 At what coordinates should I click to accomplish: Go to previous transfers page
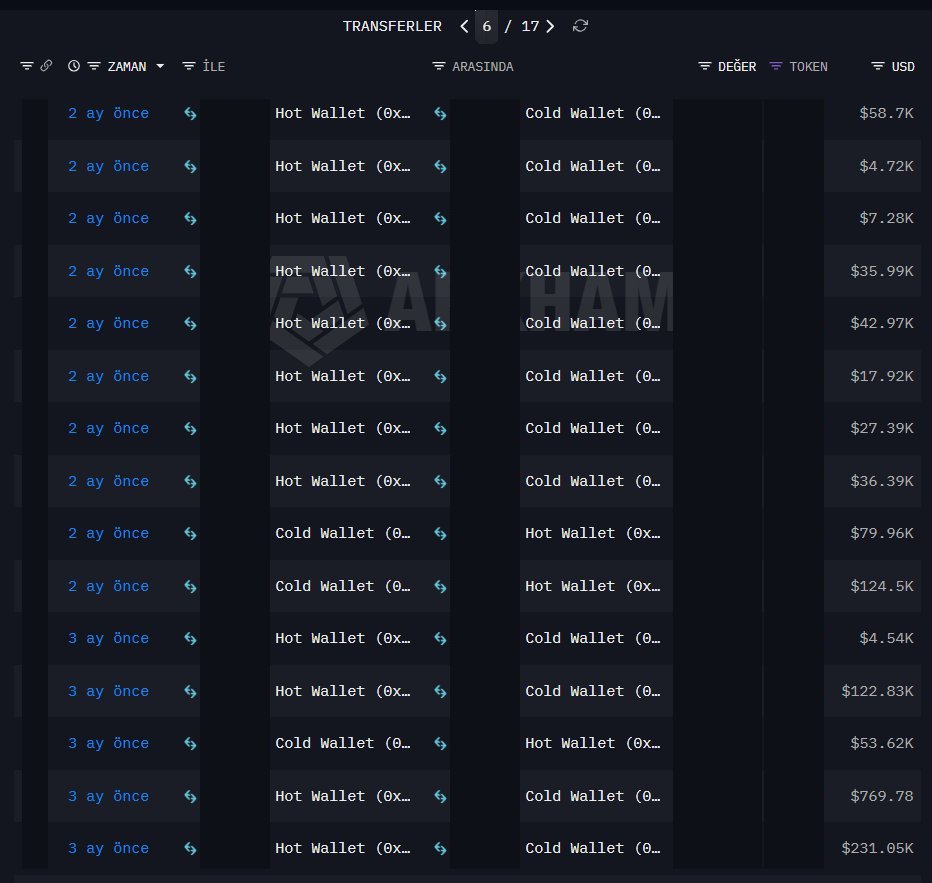tap(464, 26)
